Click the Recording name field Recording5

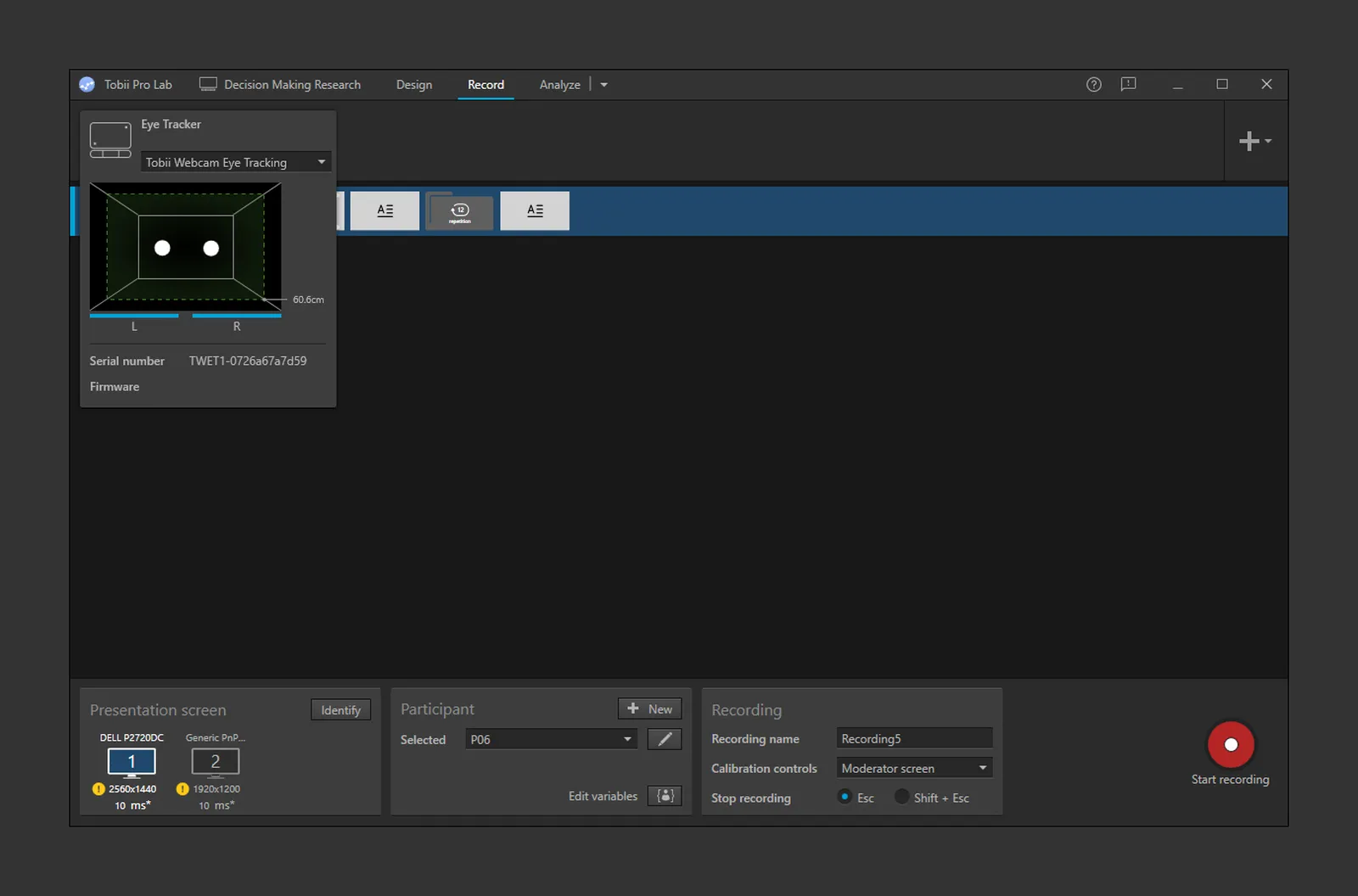(x=915, y=738)
